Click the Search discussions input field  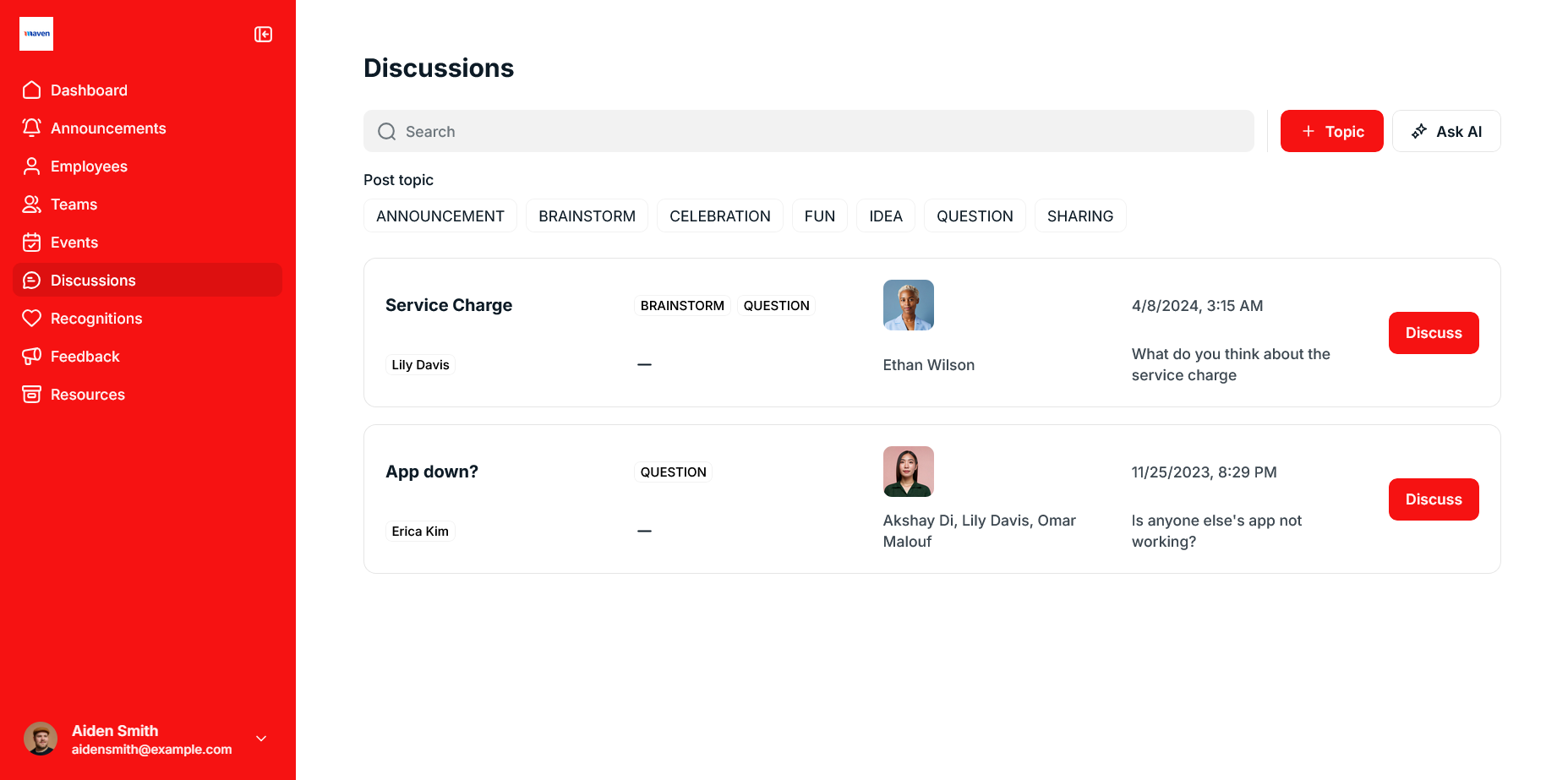[808, 132]
